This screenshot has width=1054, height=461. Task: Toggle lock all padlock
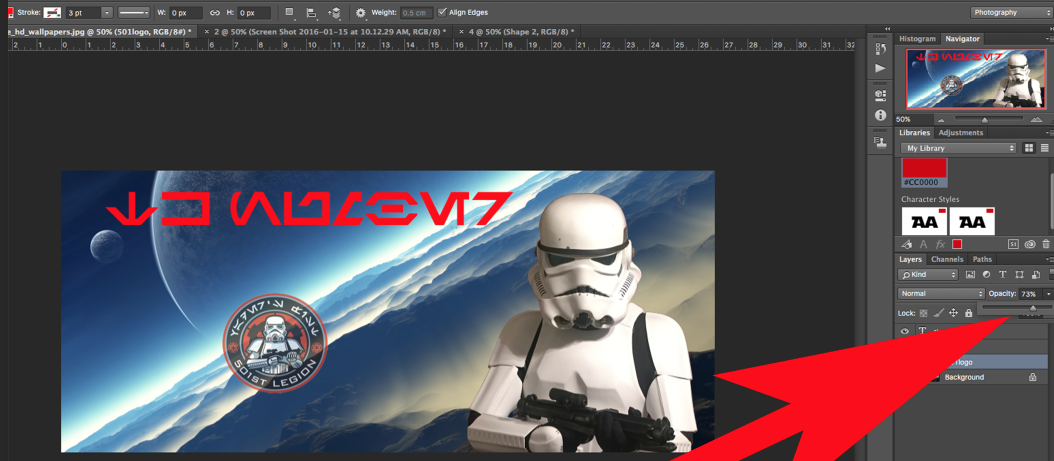pos(969,313)
